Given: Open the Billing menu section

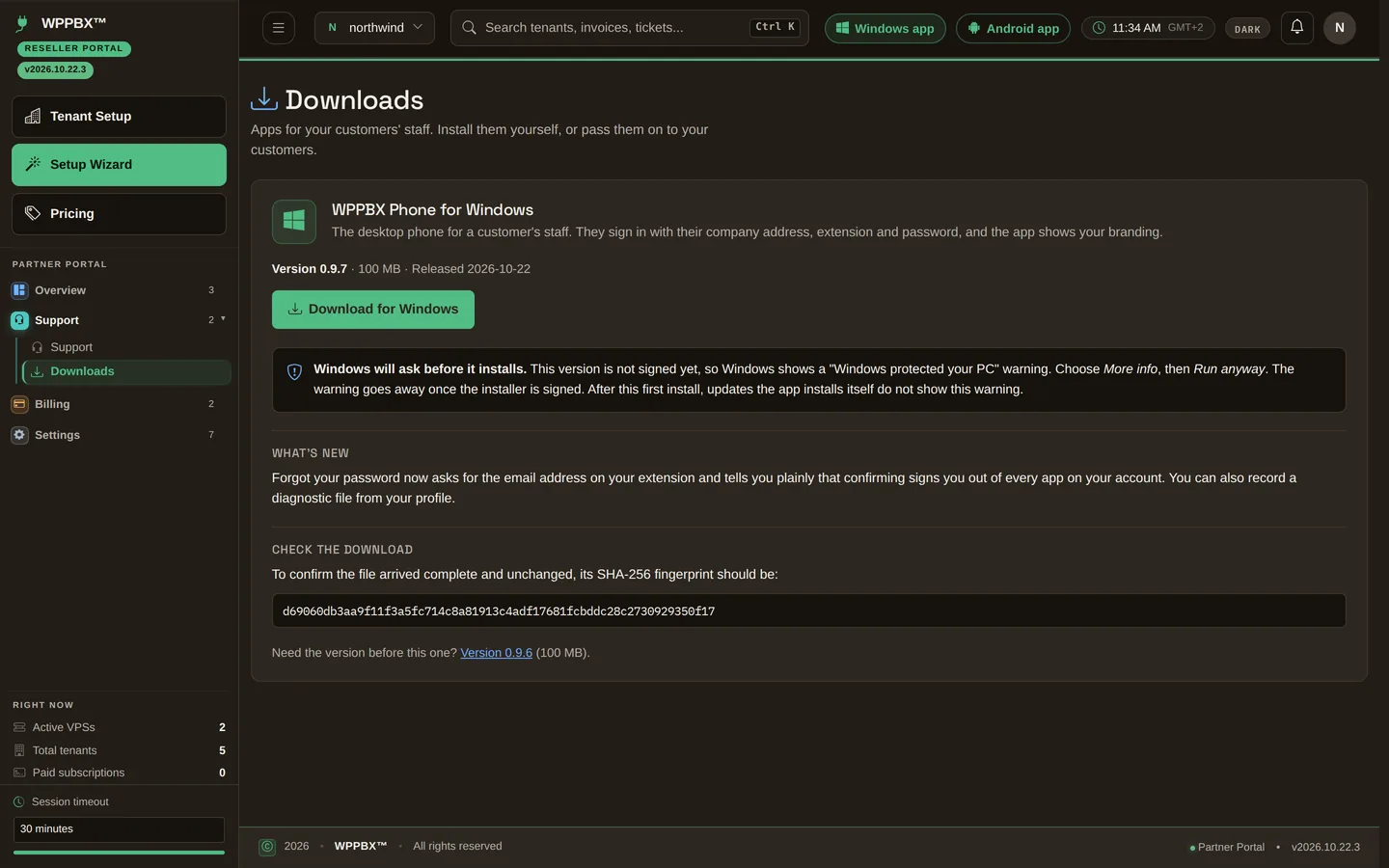Looking at the screenshot, I should [119, 404].
